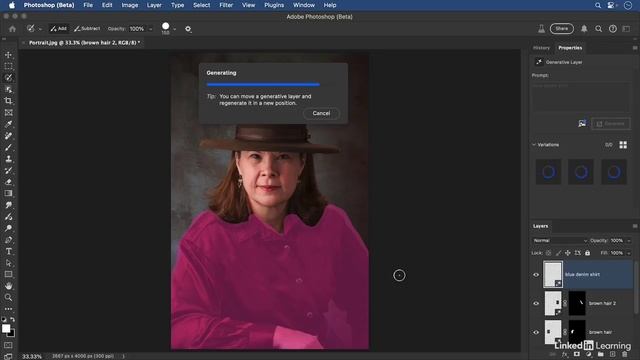This screenshot has width=640, height=360.
Task: Open brush settings gear in options bar
Action: [188, 29]
